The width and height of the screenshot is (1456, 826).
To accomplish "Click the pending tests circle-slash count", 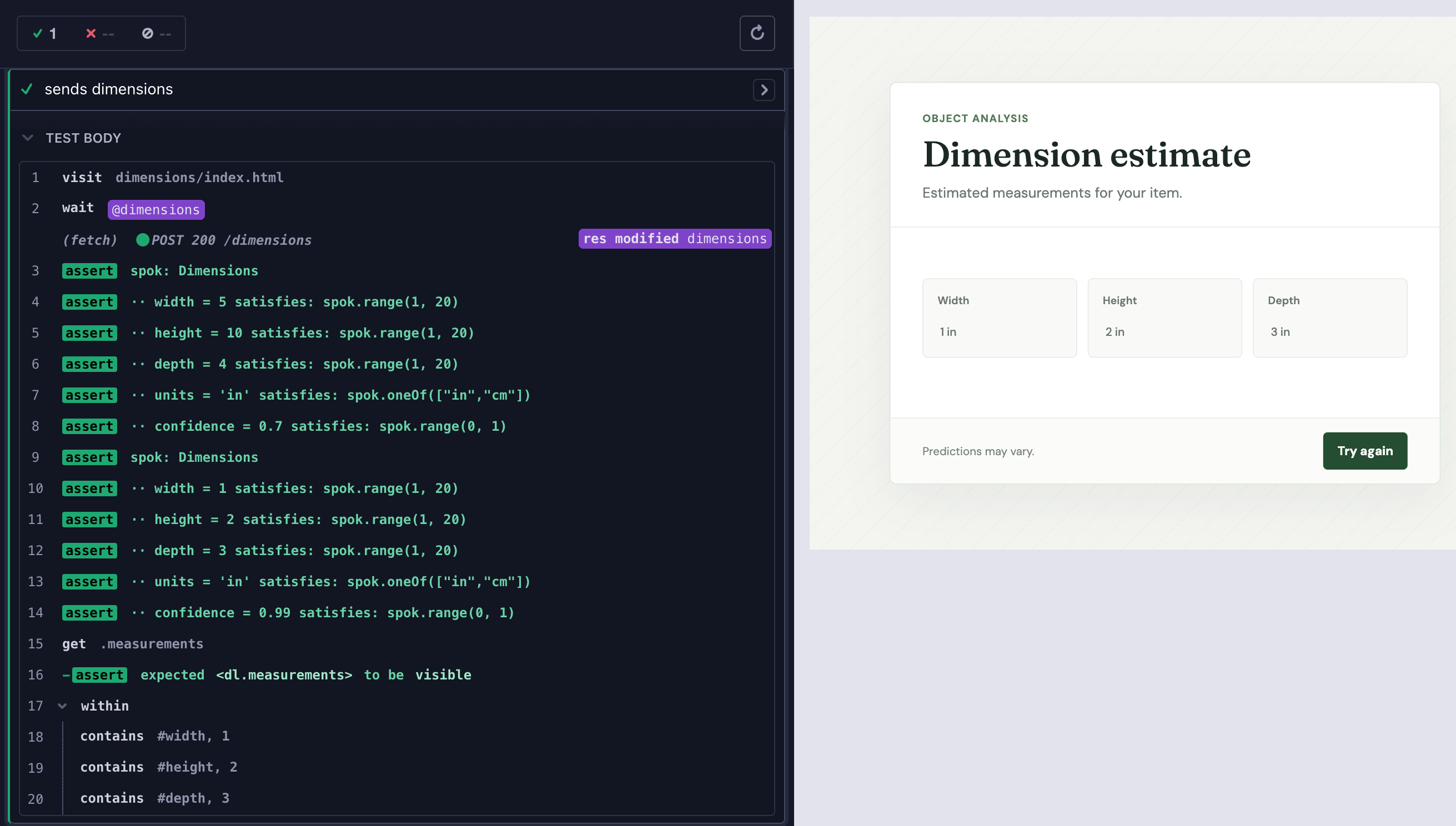I will click(x=156, y=33).
